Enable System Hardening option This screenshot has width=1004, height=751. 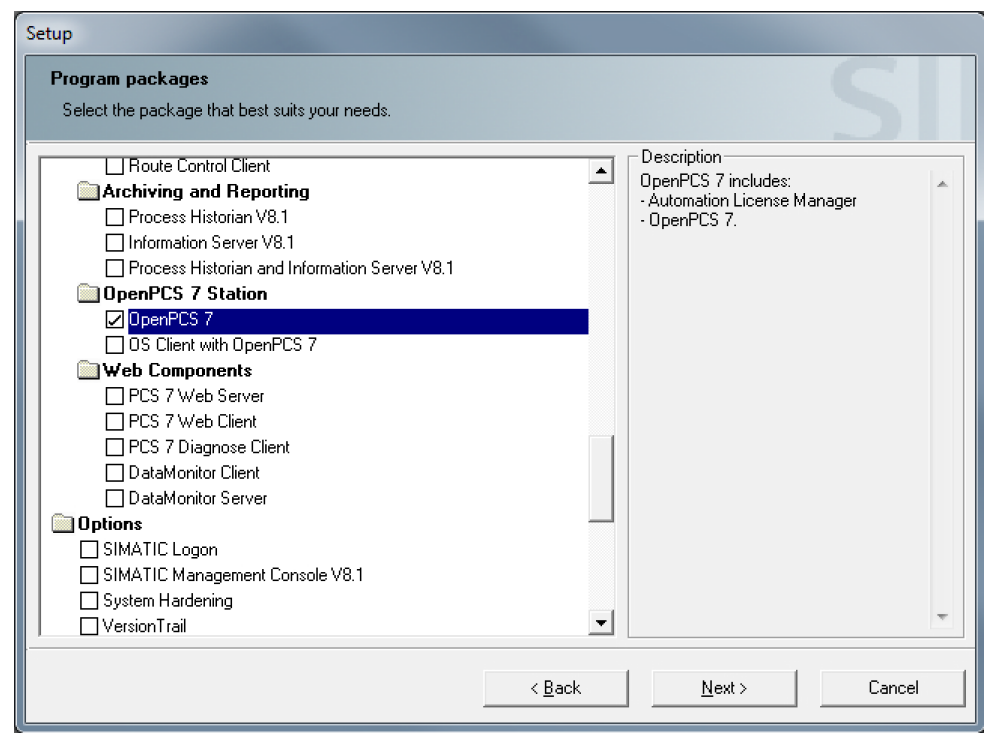(90, 601)
